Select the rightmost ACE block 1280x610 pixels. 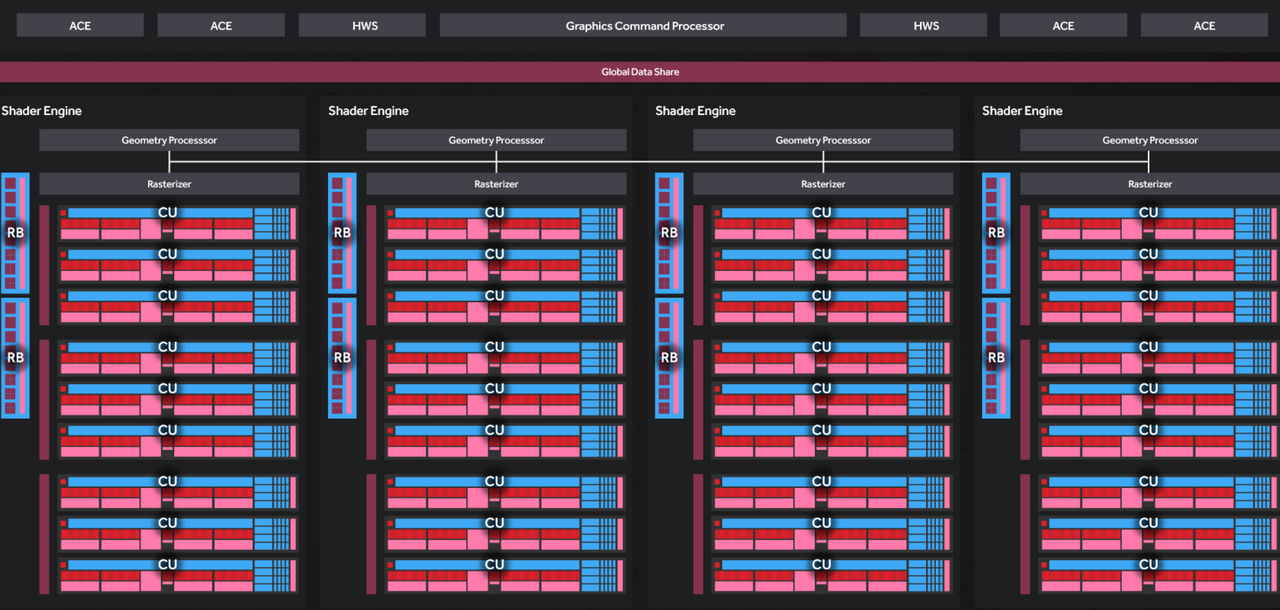click(1204, 25)
